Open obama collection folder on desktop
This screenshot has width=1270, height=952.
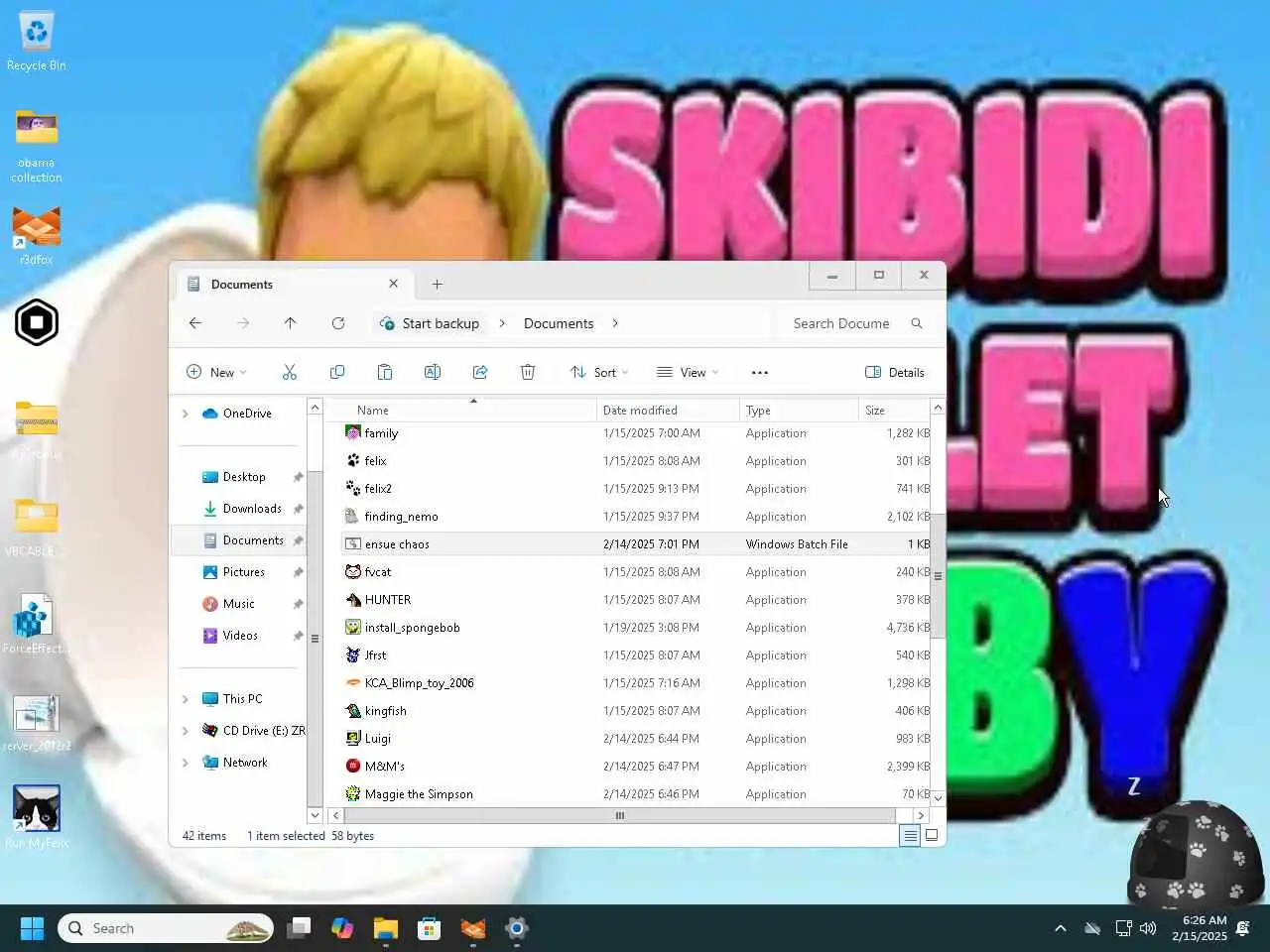[37, 147]
